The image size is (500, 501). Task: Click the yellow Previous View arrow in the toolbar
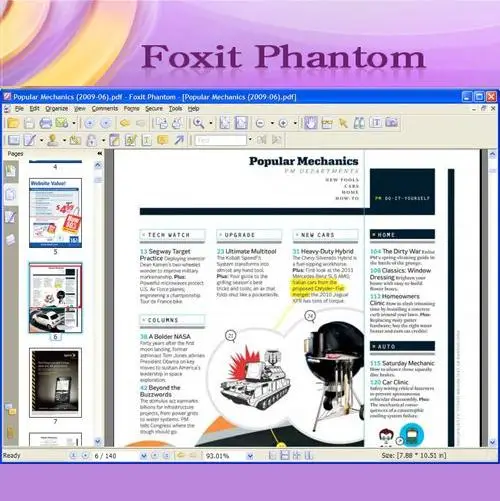[x=125, y=123]
